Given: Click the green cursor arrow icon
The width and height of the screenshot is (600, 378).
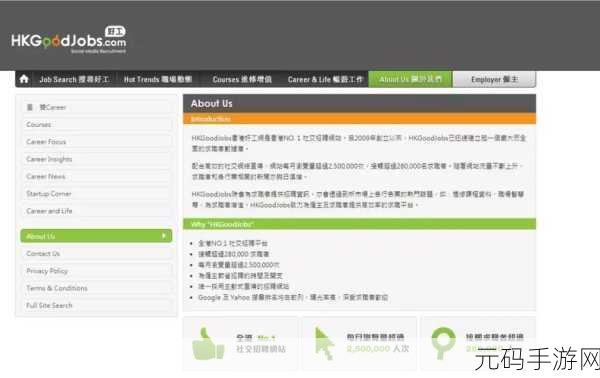Looking at the screenshot, I should coord(324,344).
